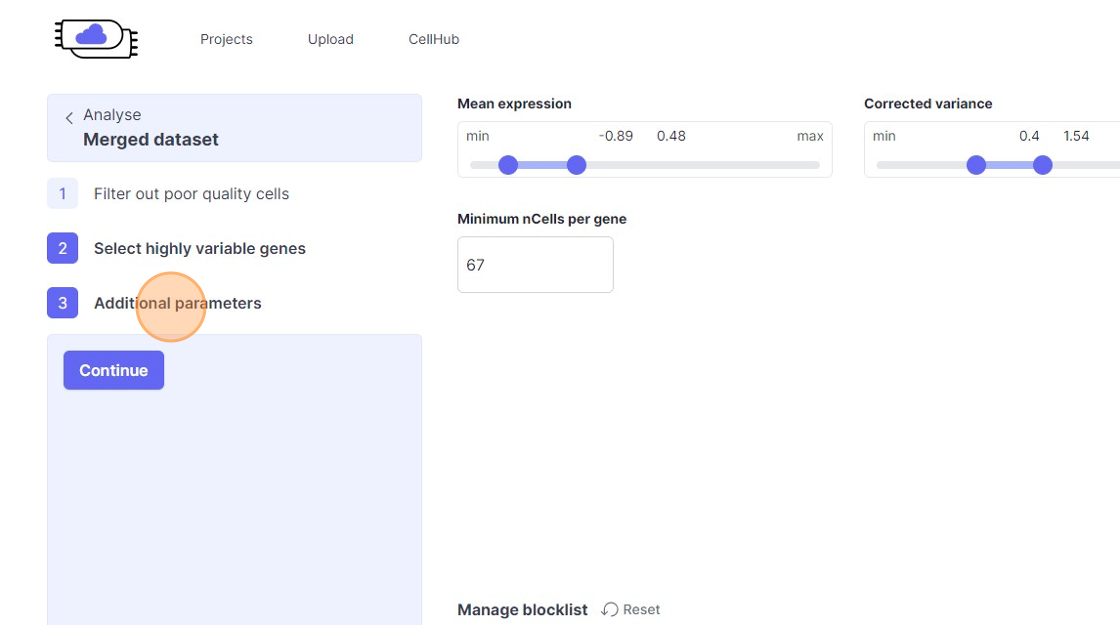The width and height of the screenshot is (1120, 625).
Task: Click the Reset arrow icon by blocklist
Action: coord(610,609)
